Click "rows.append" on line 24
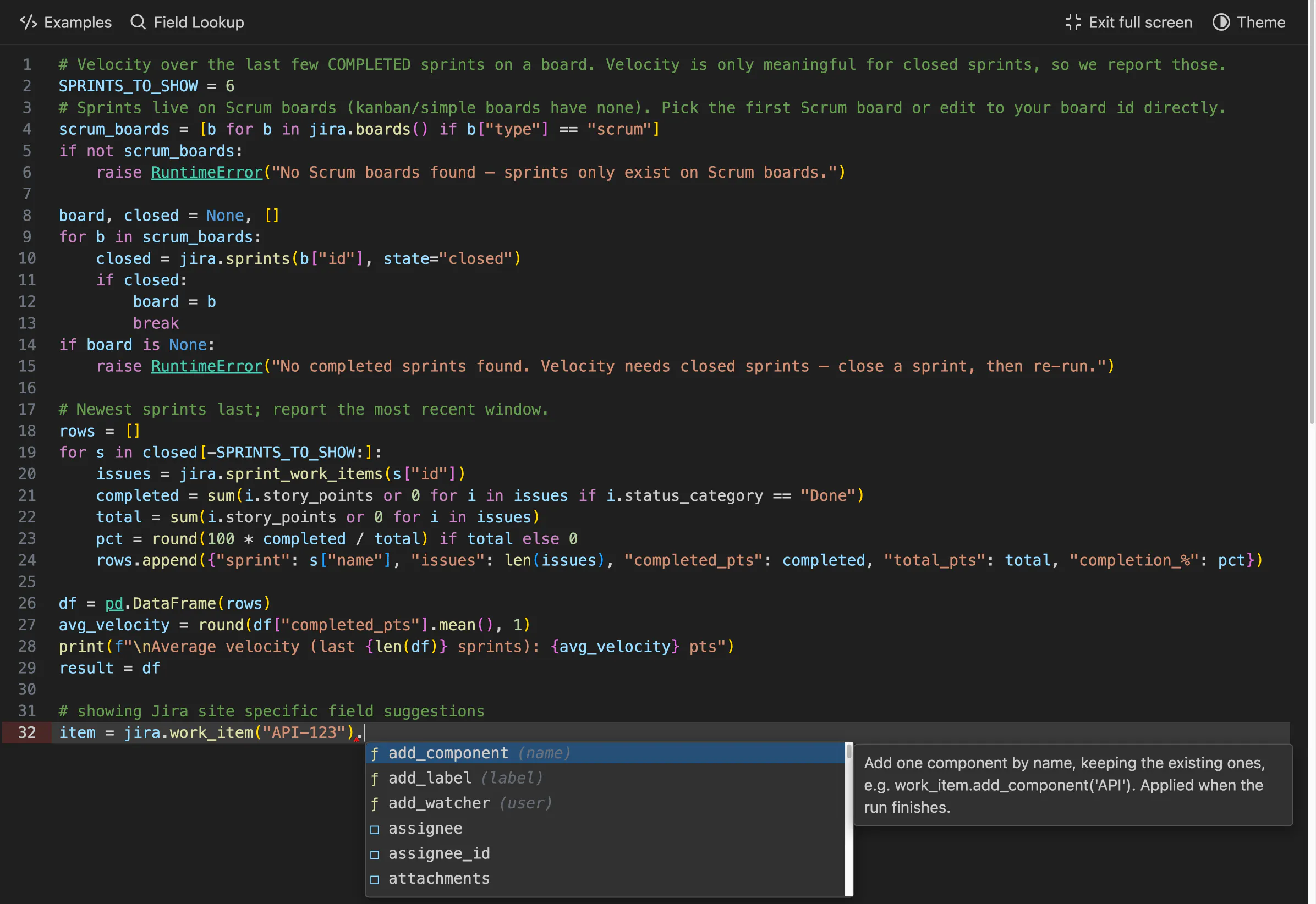The image size is (1316, 904). coord(147,561)
